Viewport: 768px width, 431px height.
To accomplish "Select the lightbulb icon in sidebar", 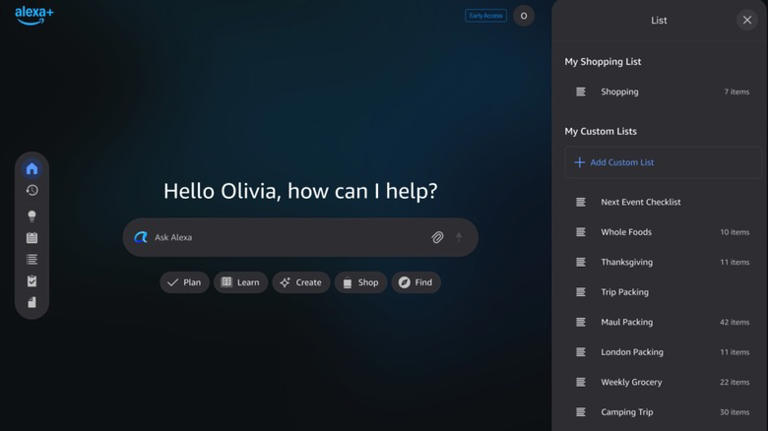I will coord(32,216).
